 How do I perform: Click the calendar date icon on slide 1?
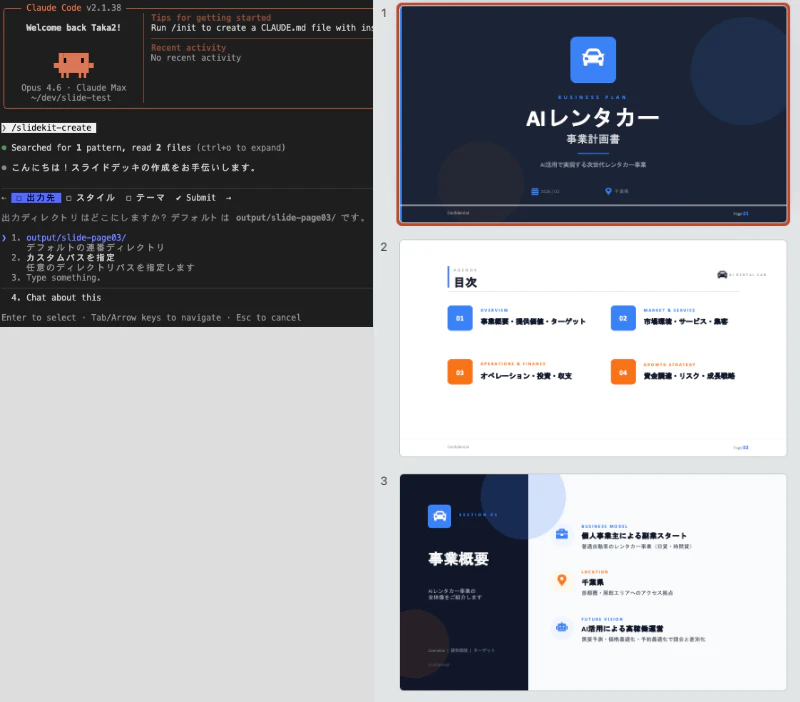point(535,191)
